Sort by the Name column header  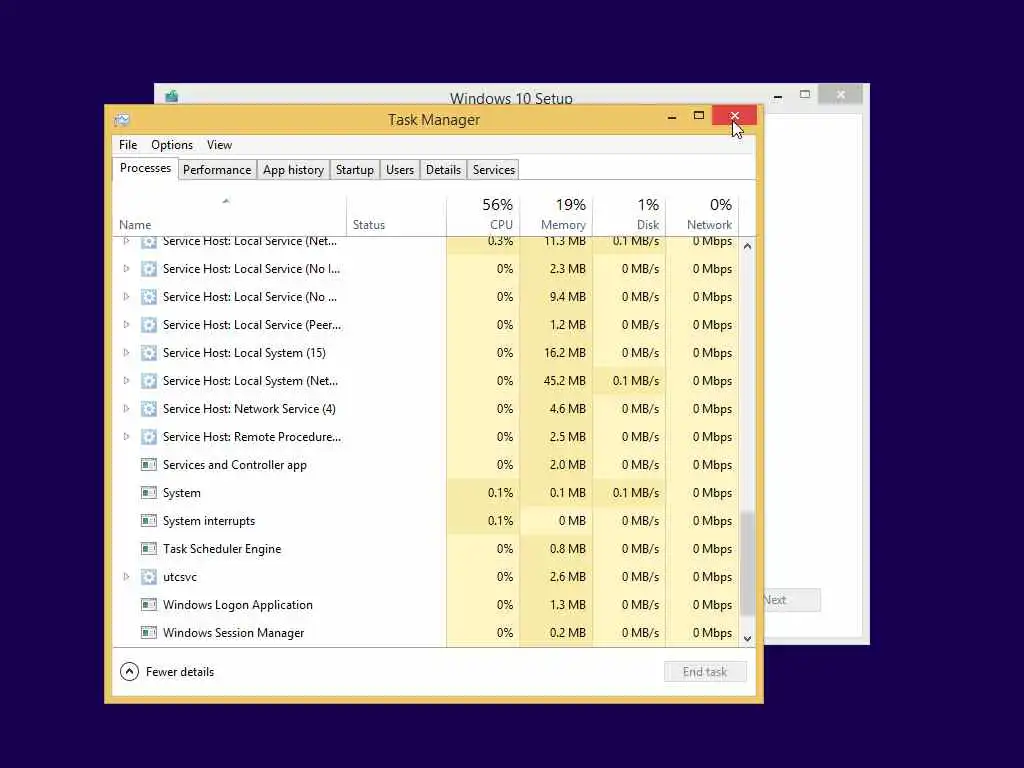click(229, 214)
